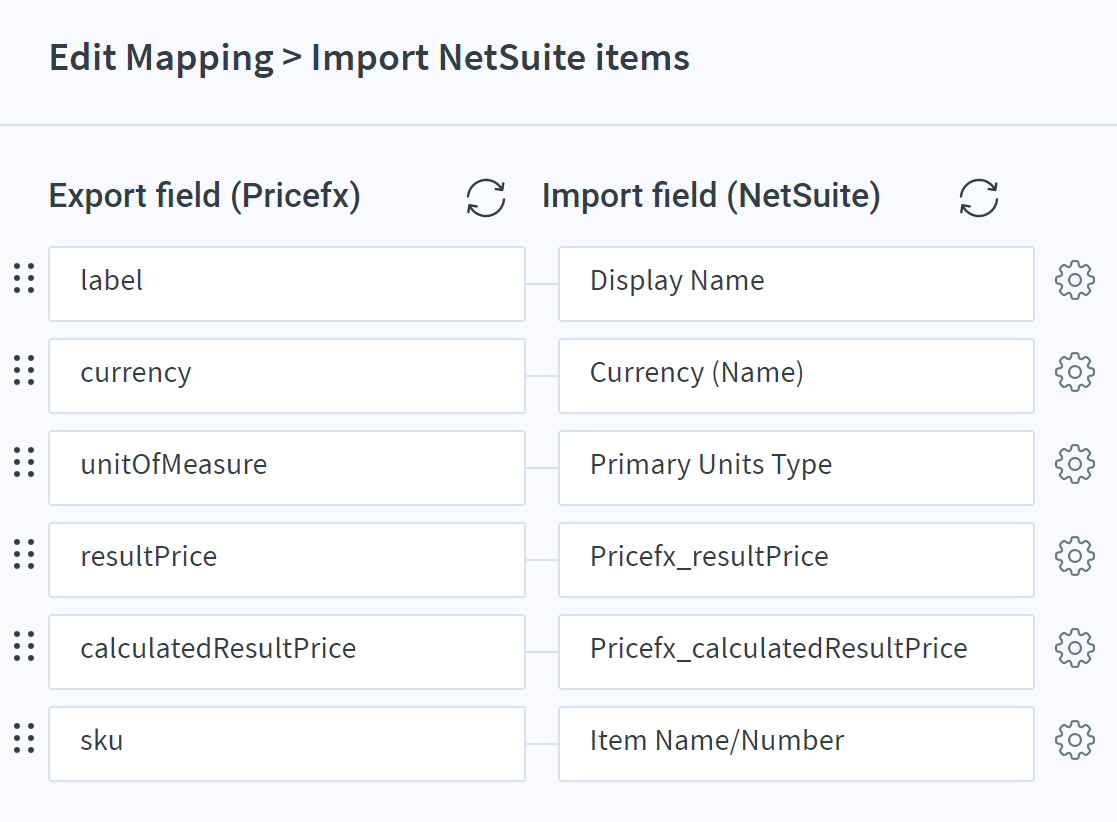The height and width of the screenshot is (822, 1117).
Task: Edit the Currency (Name) import field
Action: pos(796,375)
